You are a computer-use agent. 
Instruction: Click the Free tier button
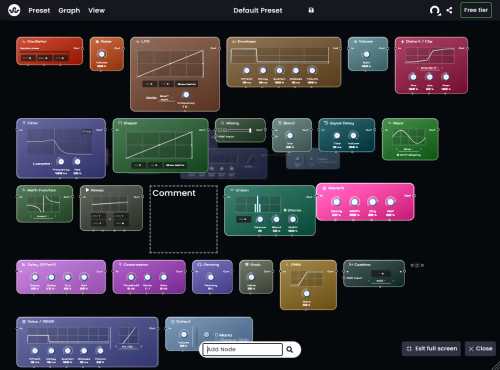coord(476,10)
